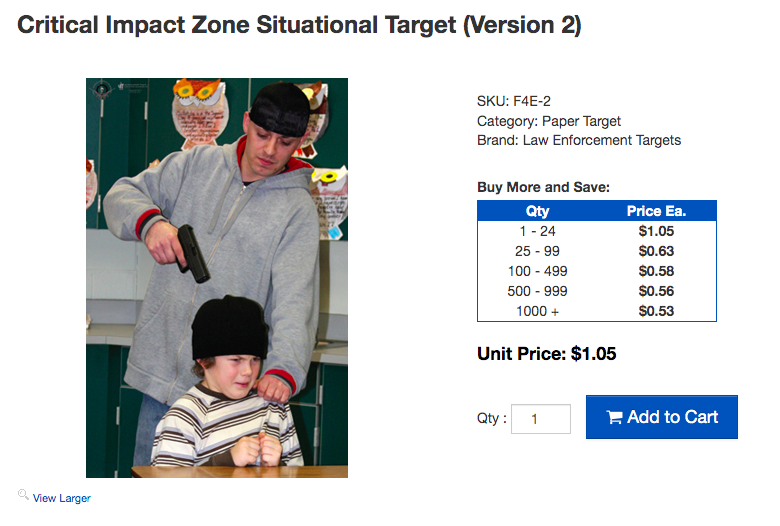
Task: Click the shopping cart icon in the blue button
Action: click(x=614, y=417)
